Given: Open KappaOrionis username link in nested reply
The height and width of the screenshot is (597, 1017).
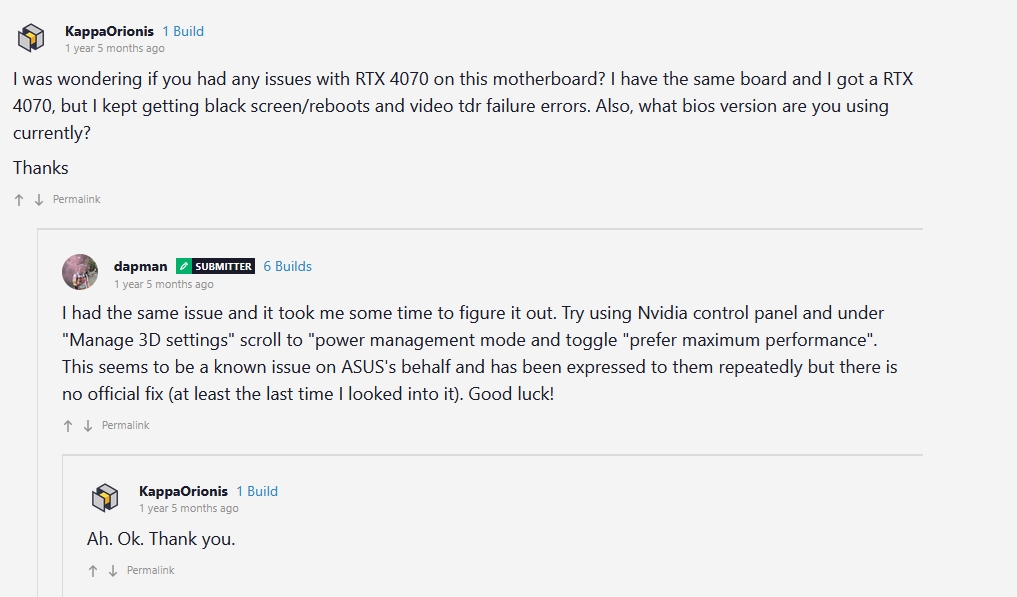Looking at the screenshot, I should point(183,491).
